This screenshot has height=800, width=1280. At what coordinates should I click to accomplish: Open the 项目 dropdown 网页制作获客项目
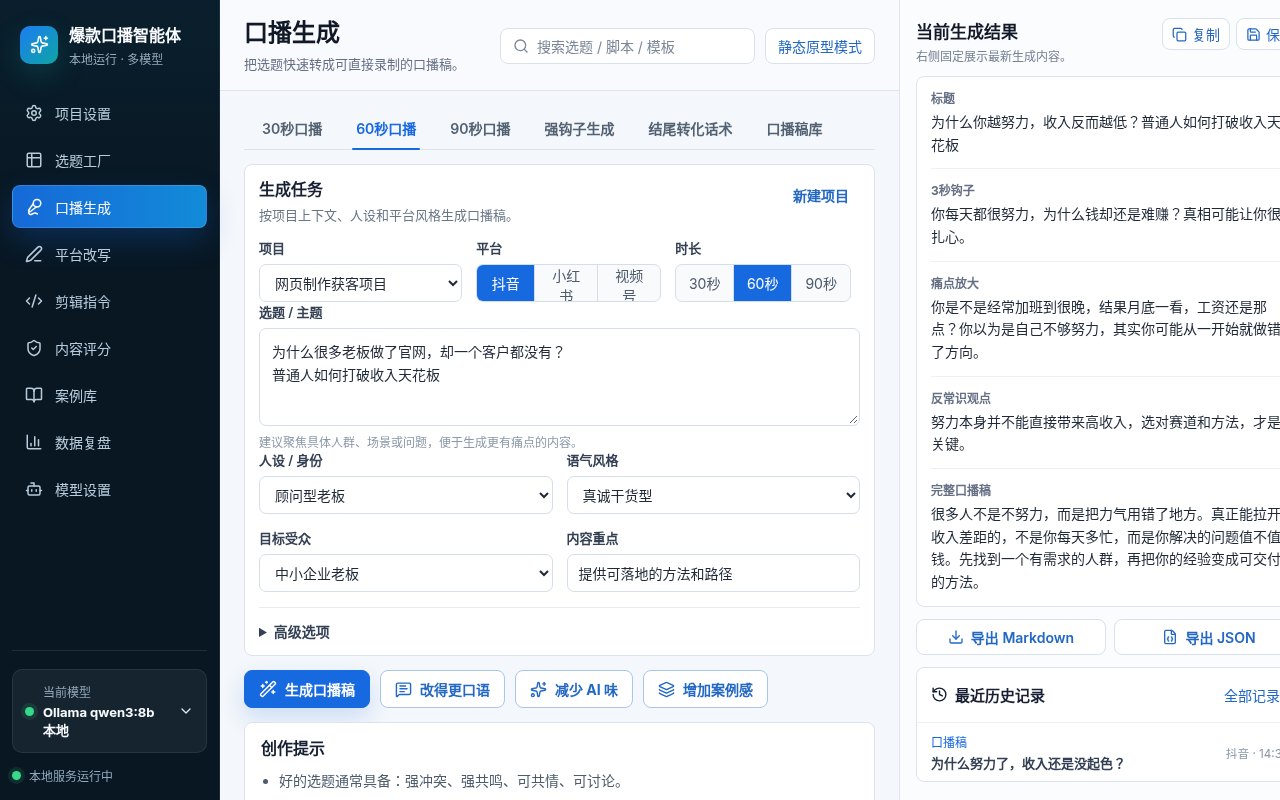360,283
